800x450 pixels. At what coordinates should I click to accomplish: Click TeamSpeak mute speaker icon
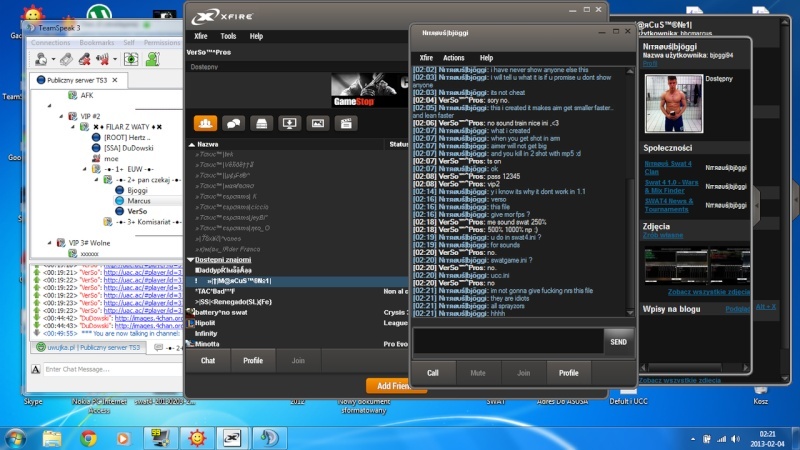(x=103, y=59)
